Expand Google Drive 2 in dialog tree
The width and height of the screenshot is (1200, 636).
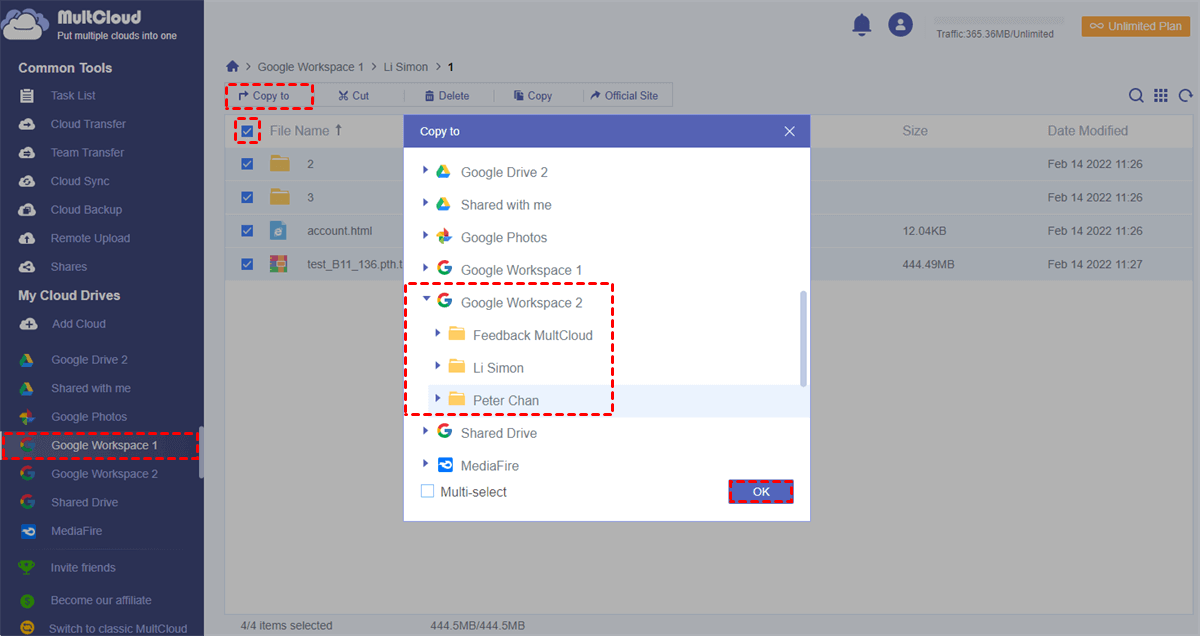pos(426,171)
